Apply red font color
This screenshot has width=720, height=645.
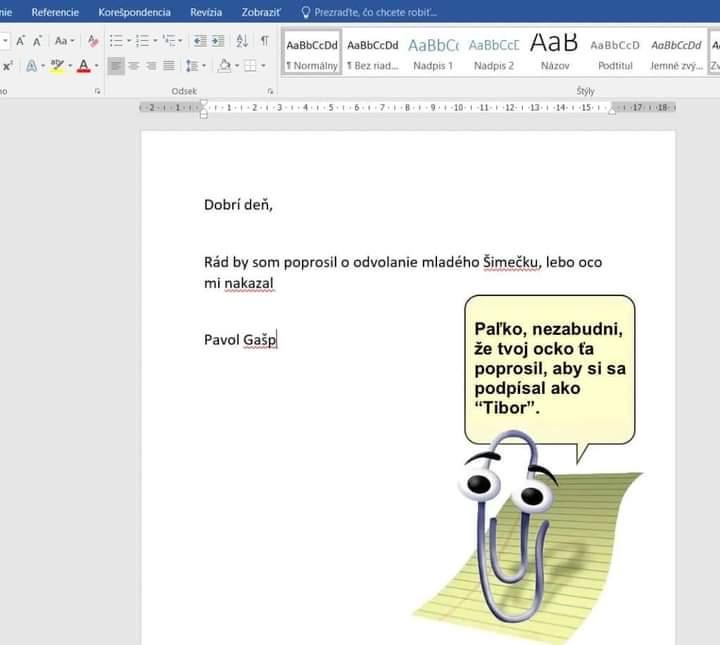pos(84,66)
